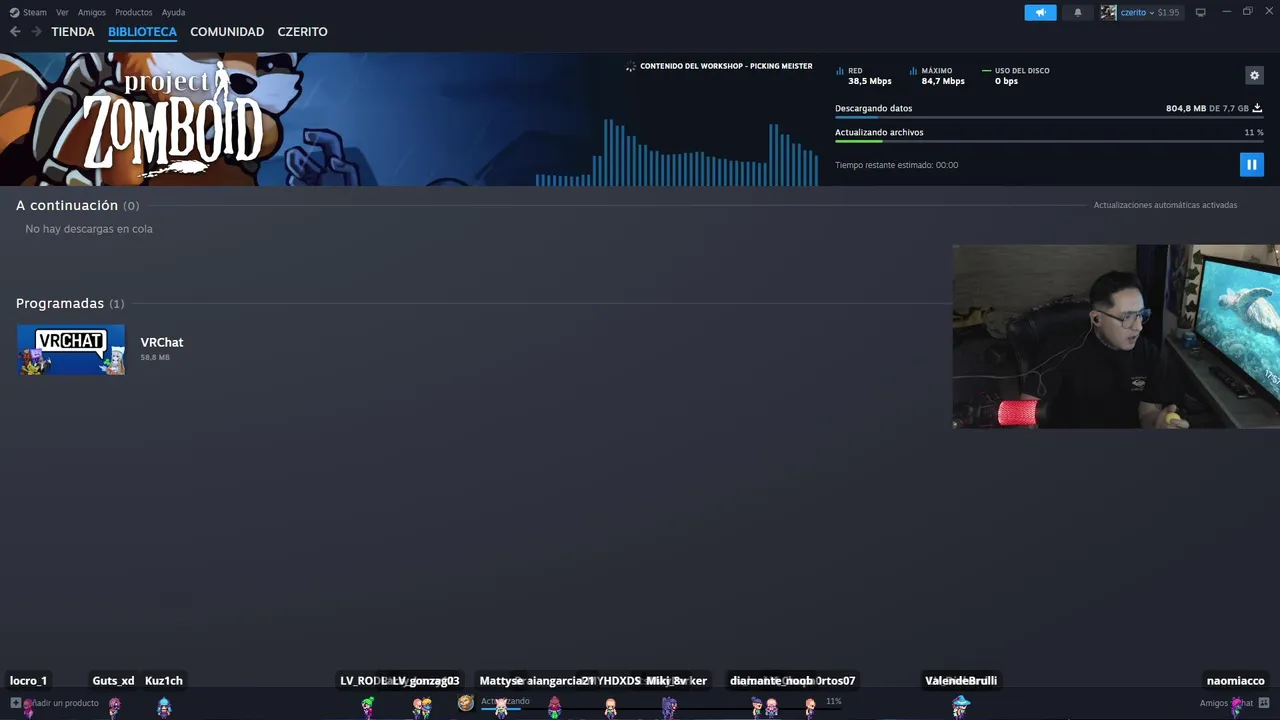Click the VRChat title in Programadas
Screen dimensions: 1280x720
click(162, 342)
